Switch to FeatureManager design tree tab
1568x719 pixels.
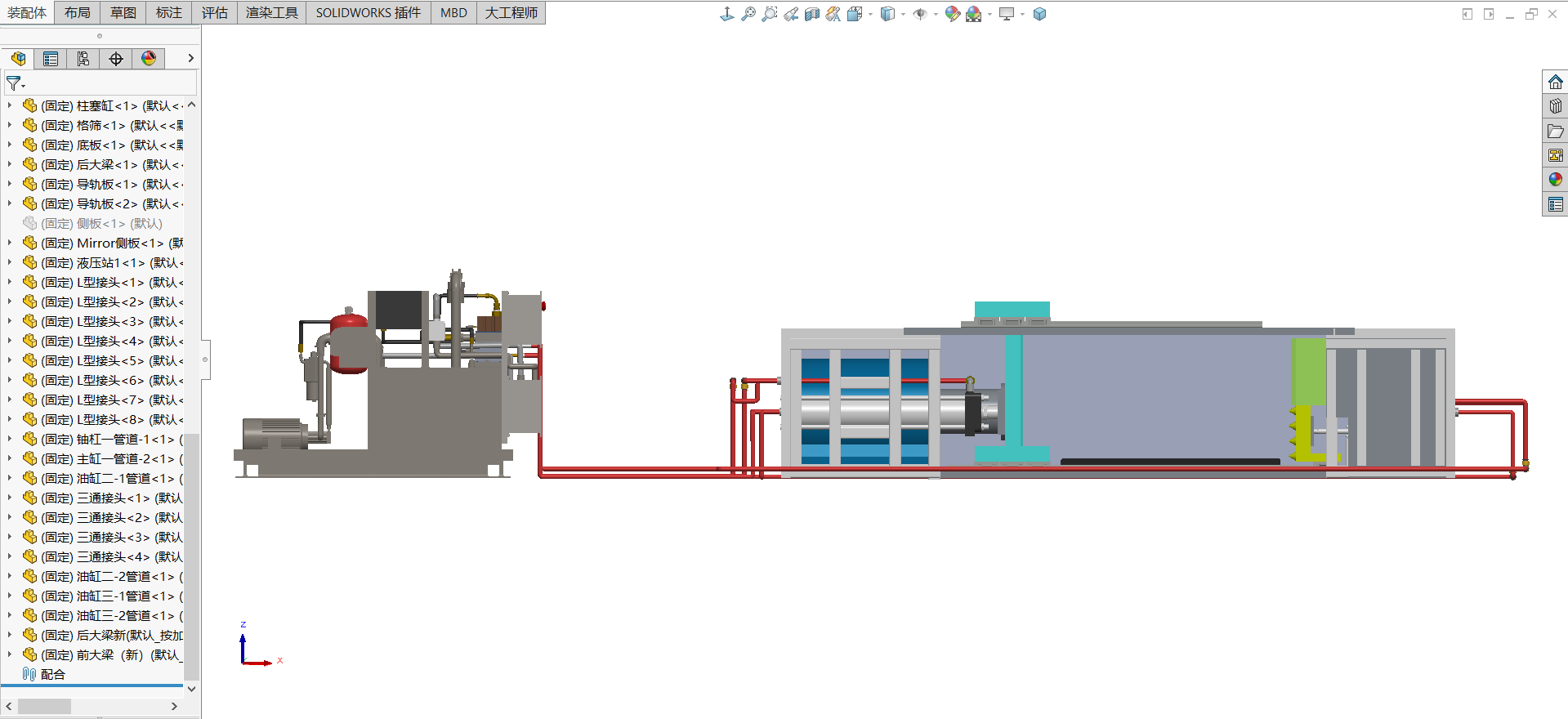[18, 58]
